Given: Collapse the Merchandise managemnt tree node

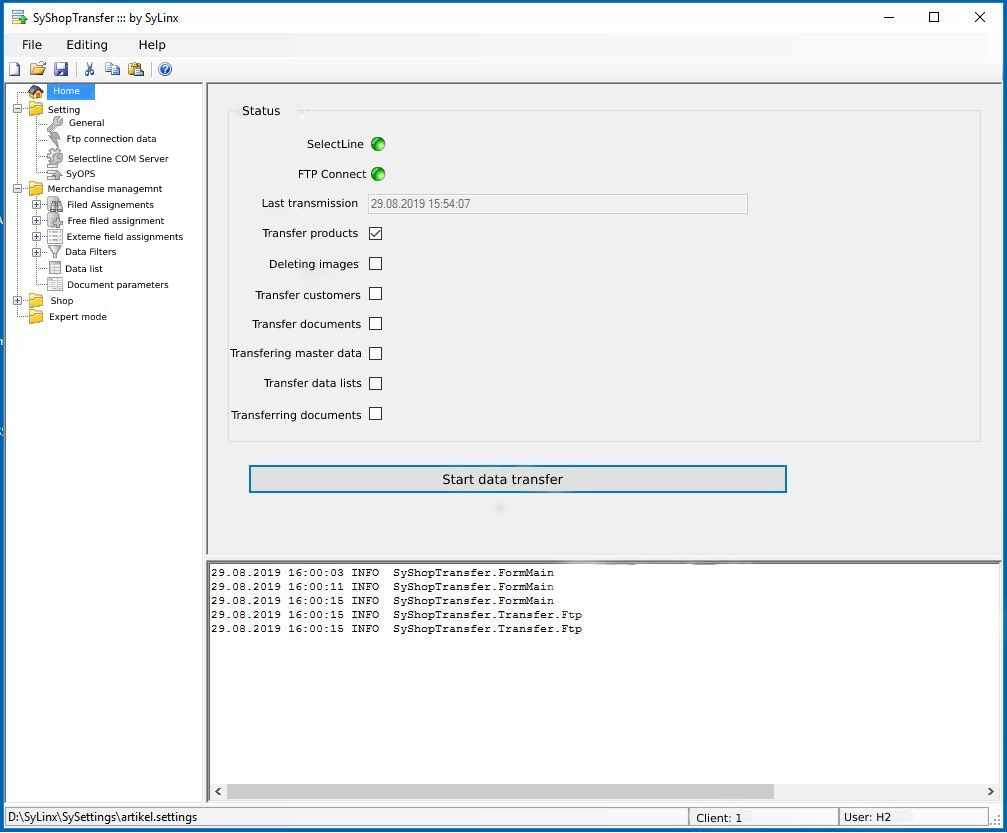Looking at the screenshot, I should (x=17, y=188).
